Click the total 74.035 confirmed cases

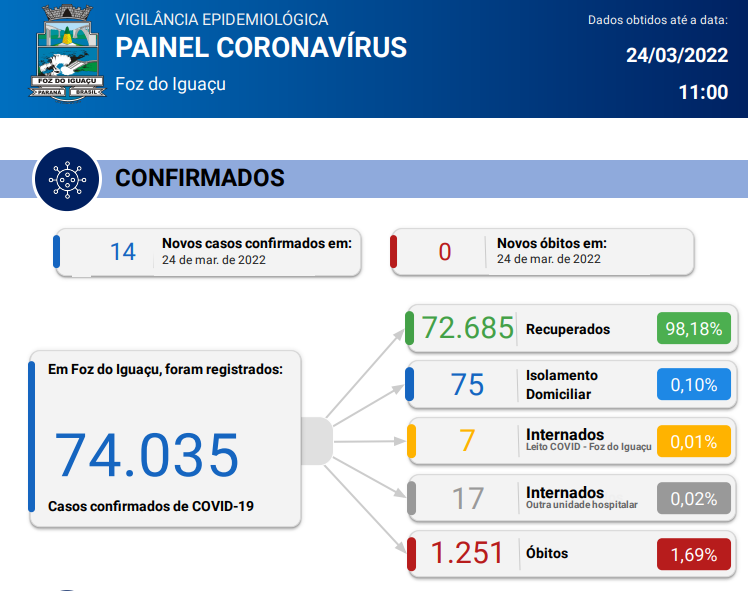coord(147,455)
